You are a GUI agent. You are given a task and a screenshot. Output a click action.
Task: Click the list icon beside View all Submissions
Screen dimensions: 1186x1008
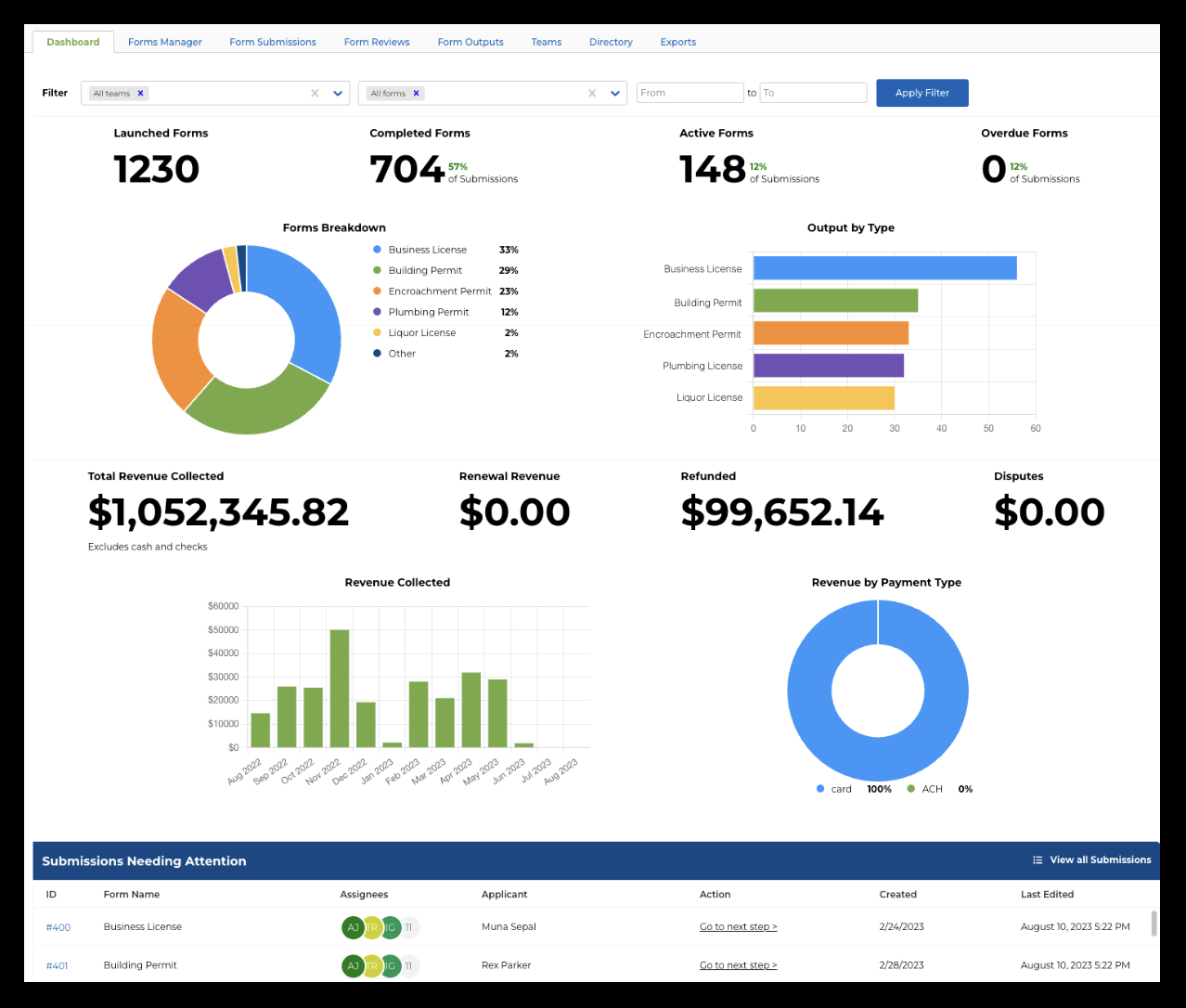click(x=1038, y=860)
